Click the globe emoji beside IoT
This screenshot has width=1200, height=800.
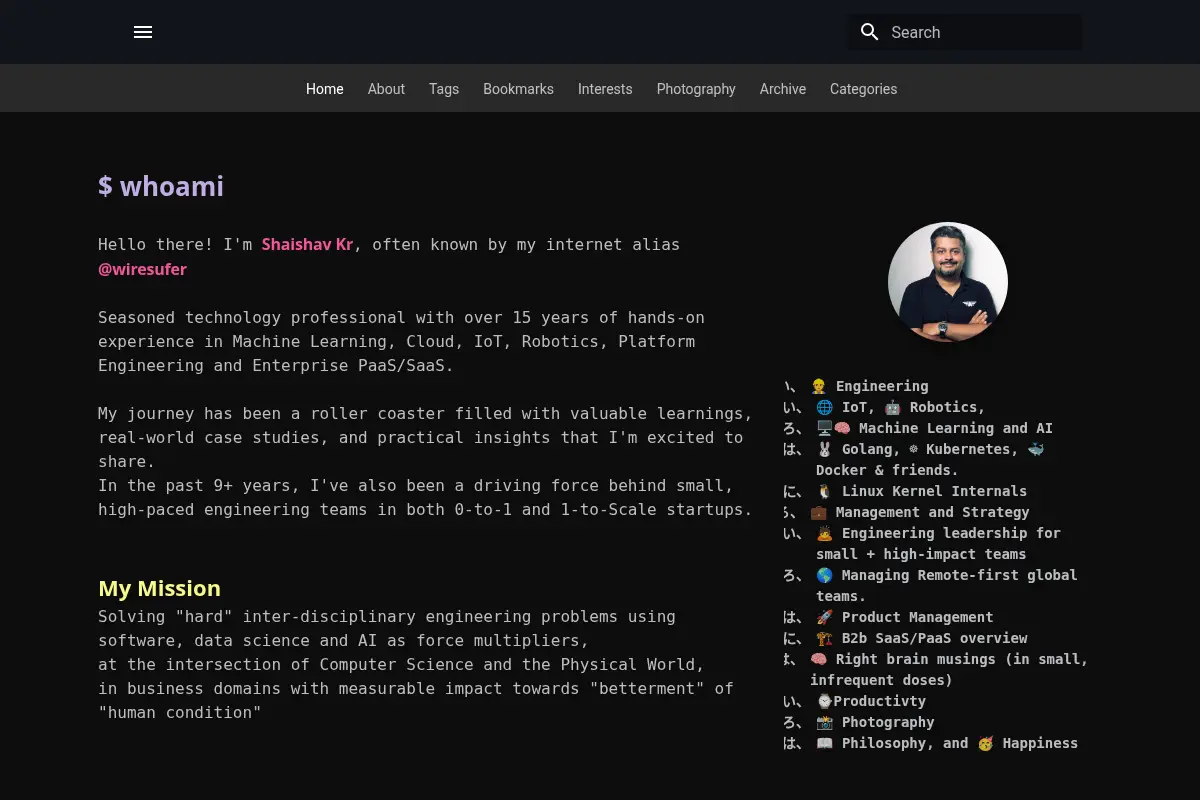pyautogui.click(x=825, y=407)
